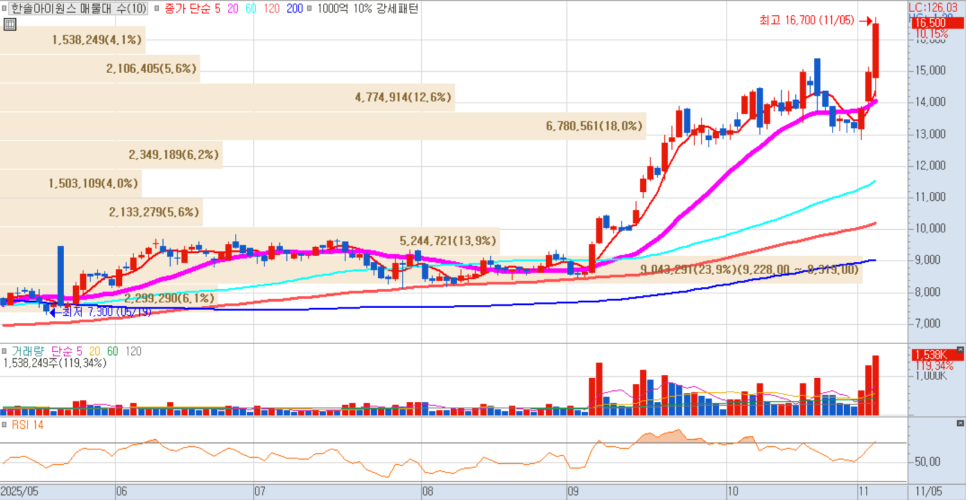The image size is (966, 500).
Task: Click the salmon 120 price moving average period
Action: point(272,9)
